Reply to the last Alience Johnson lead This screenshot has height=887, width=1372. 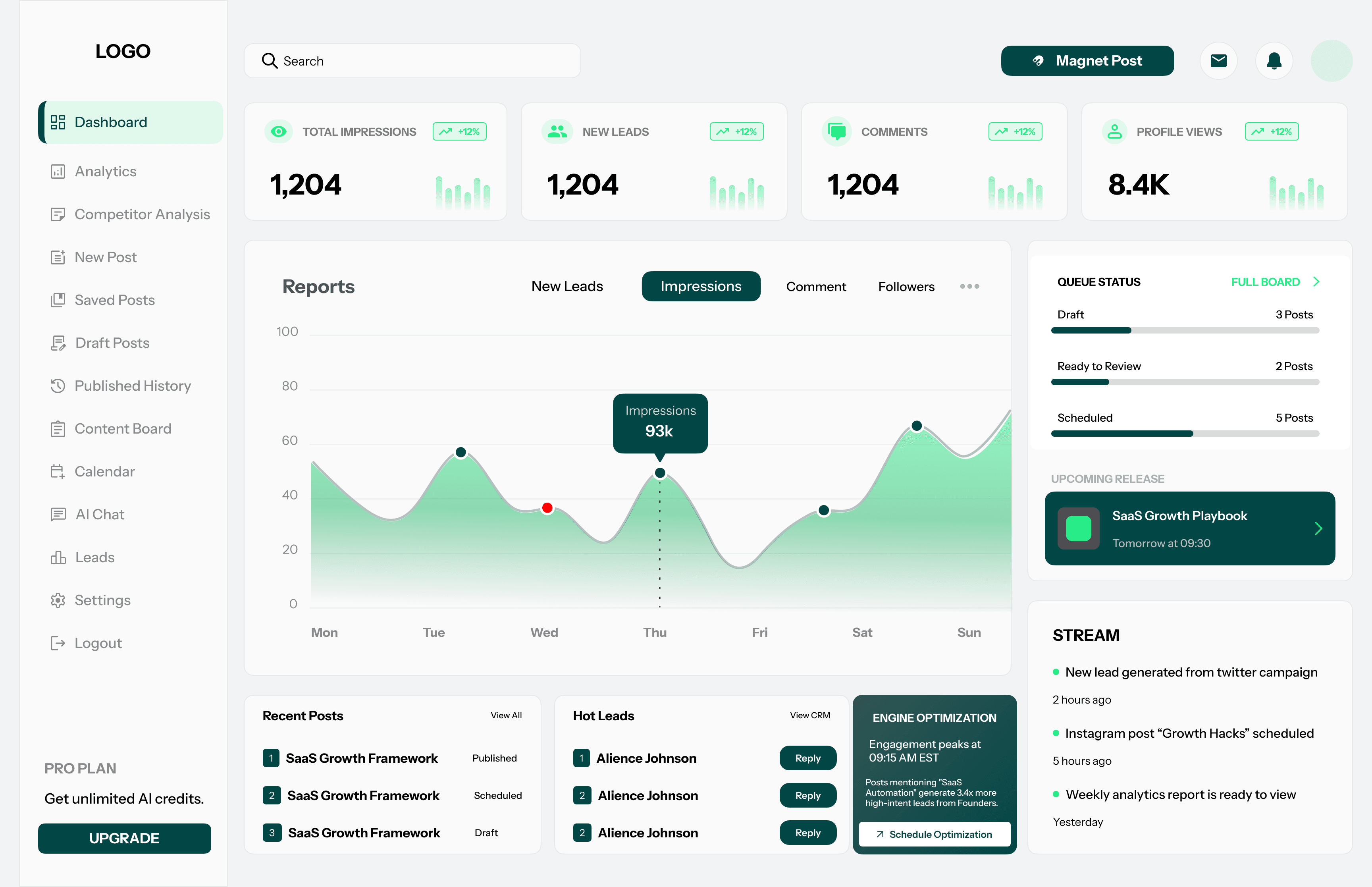coord(808,833)
